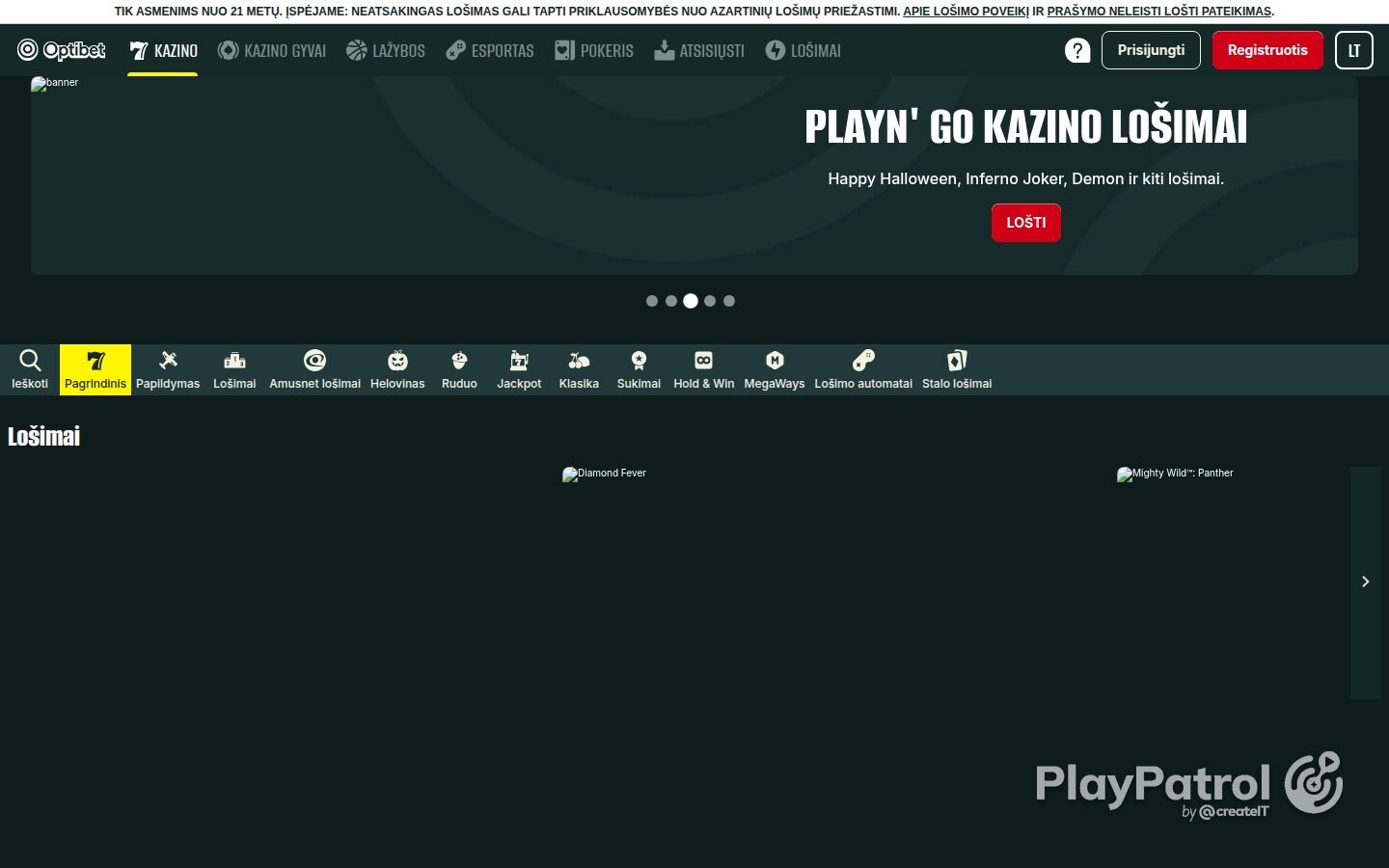Select the MegaWays category

[775, 369]
